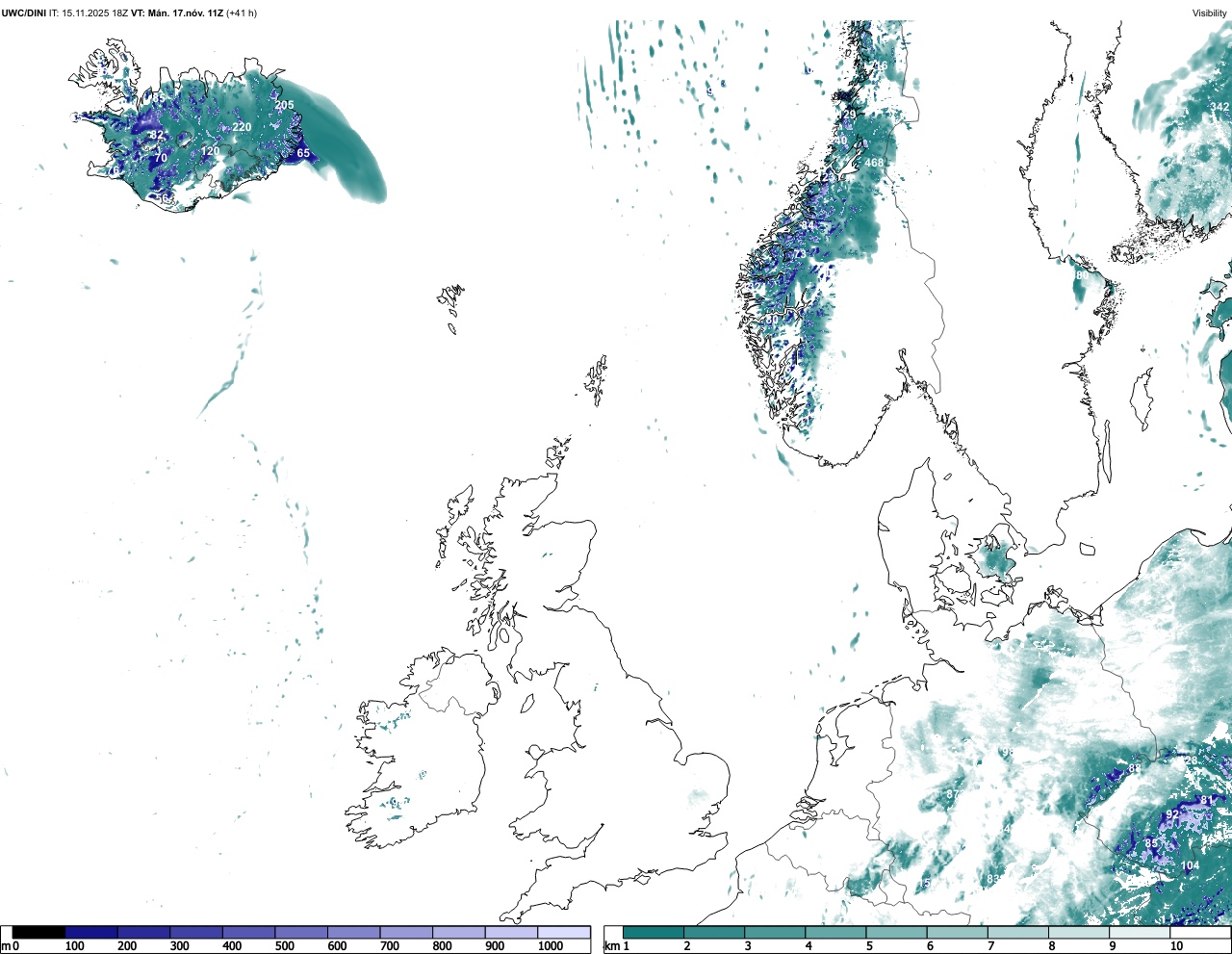Click the '220' value over Iceland
The width and height of the screenshot is (1232, 954).
pyautogui.click(x=242, y=127)
